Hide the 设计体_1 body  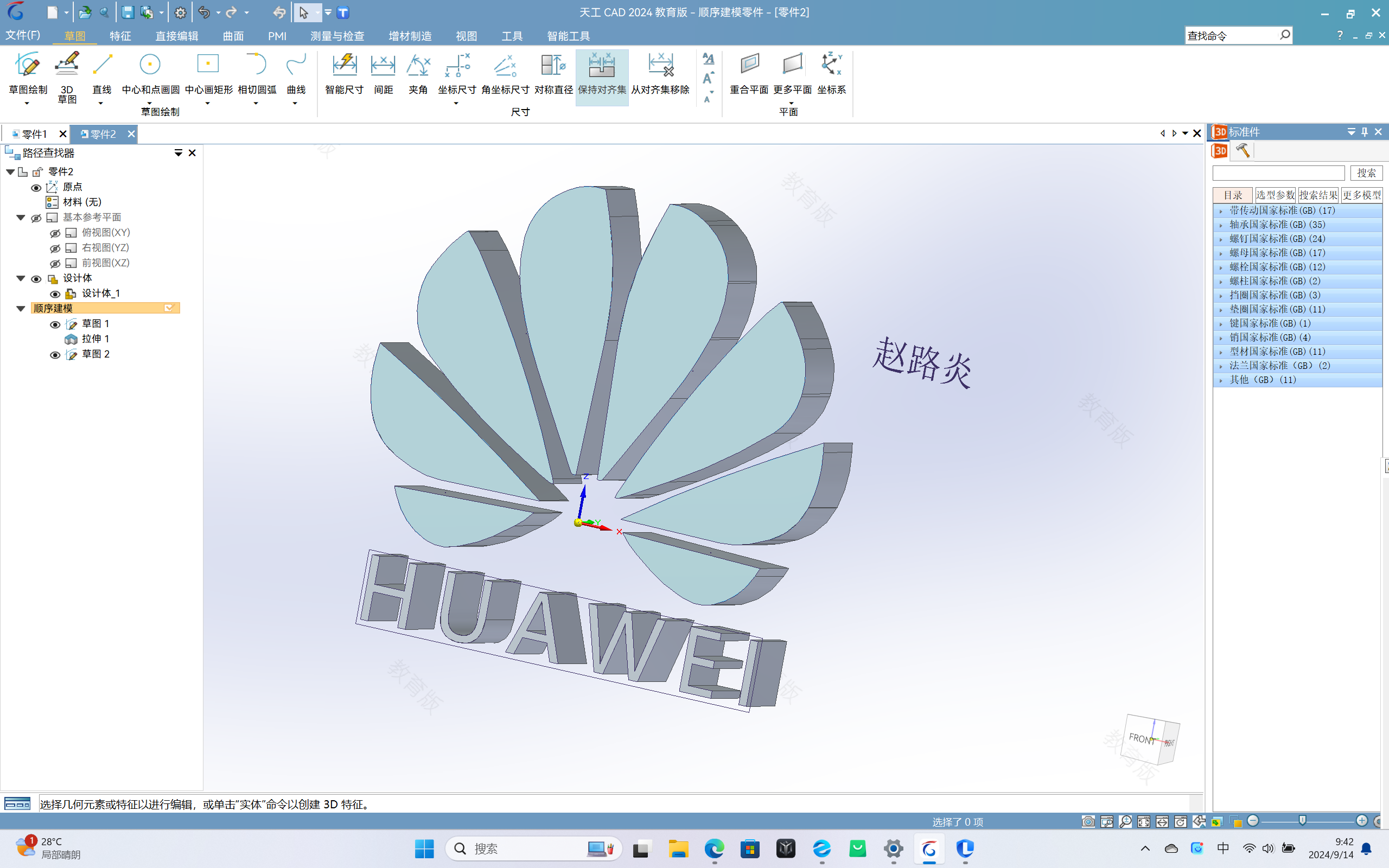[54, 293]
